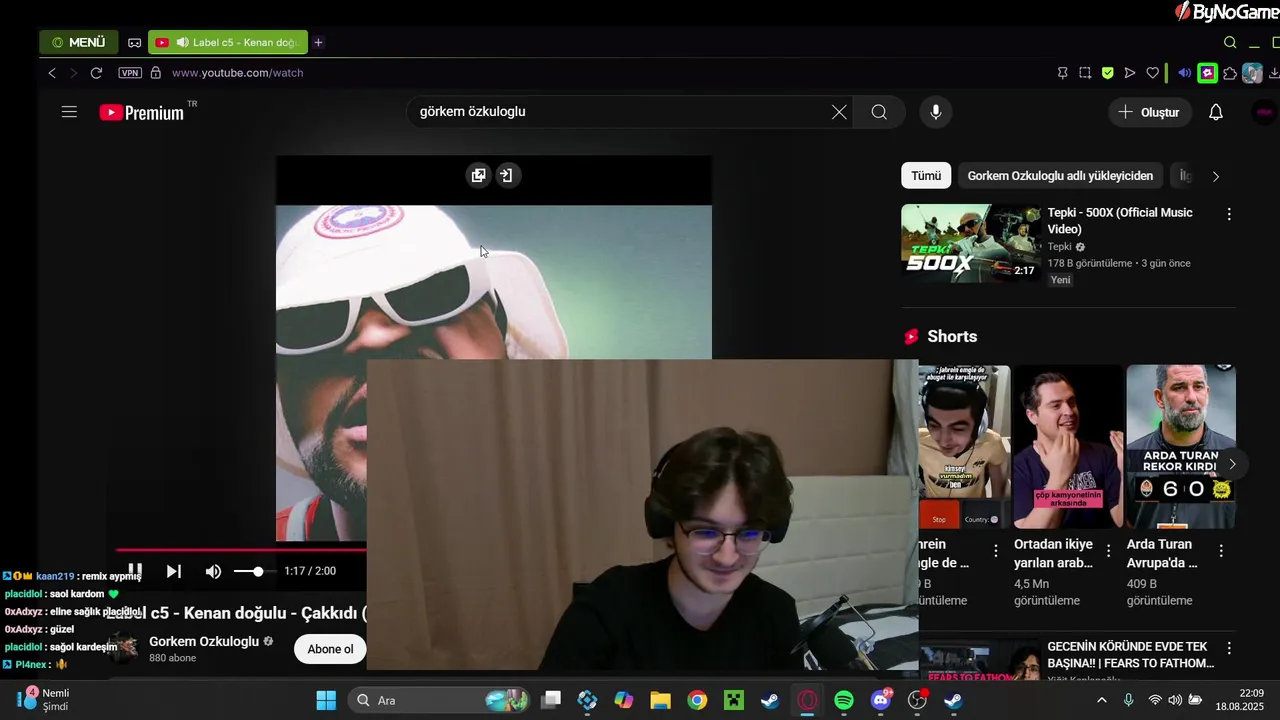
Task: Start voice search with microphone
Action: [936, 112]
